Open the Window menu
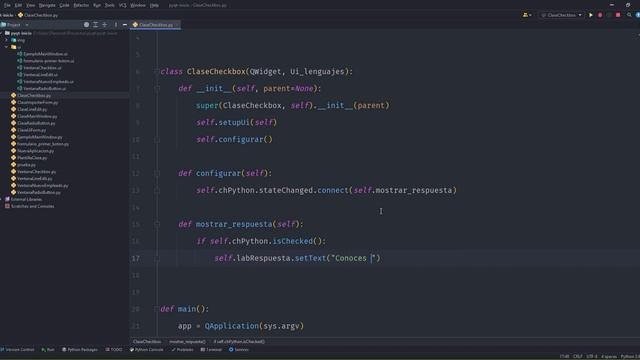This screenshot has width=640, height=360. [x=138, y=5]
